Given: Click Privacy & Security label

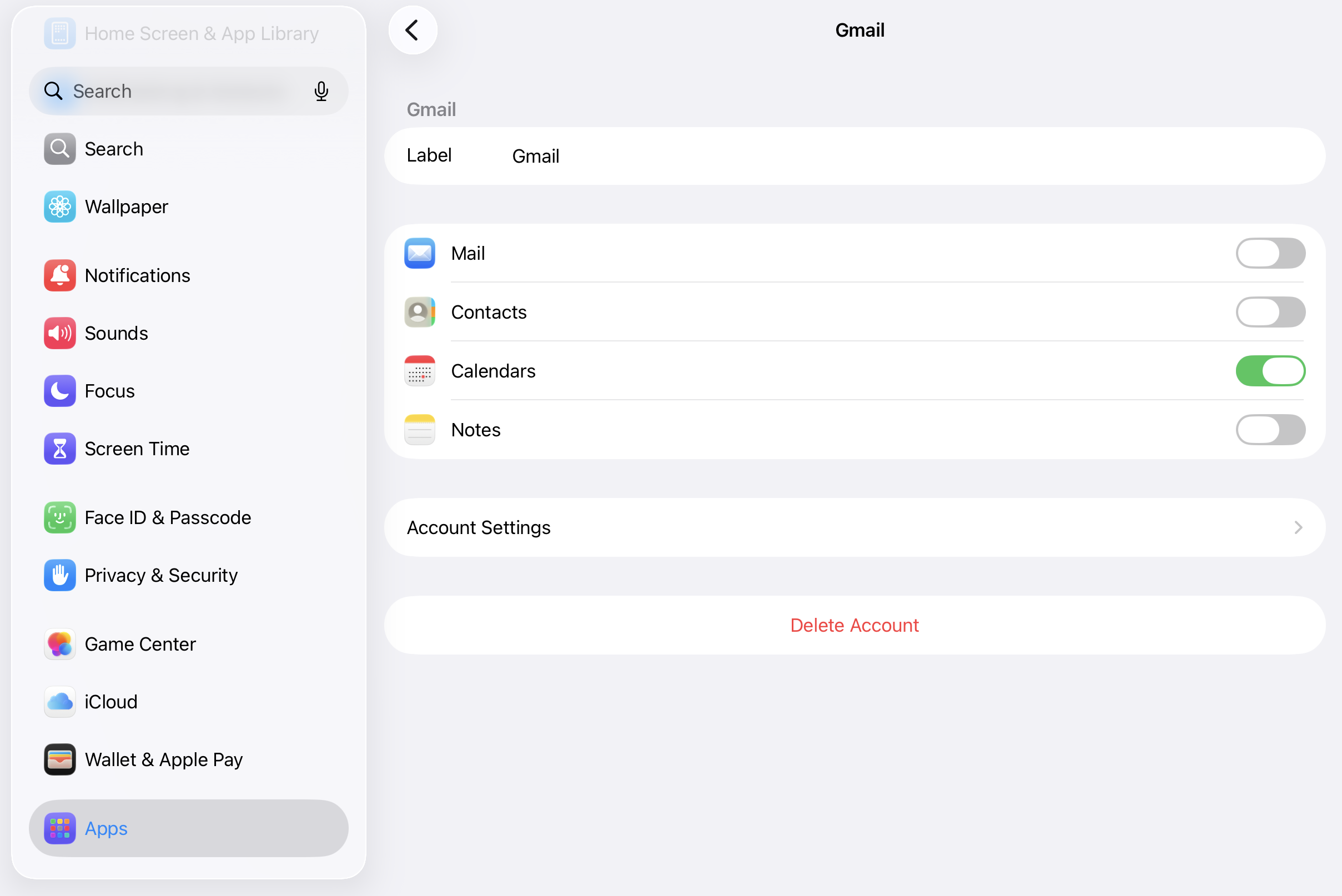Looking at the screenshot, I should point(161,576).
